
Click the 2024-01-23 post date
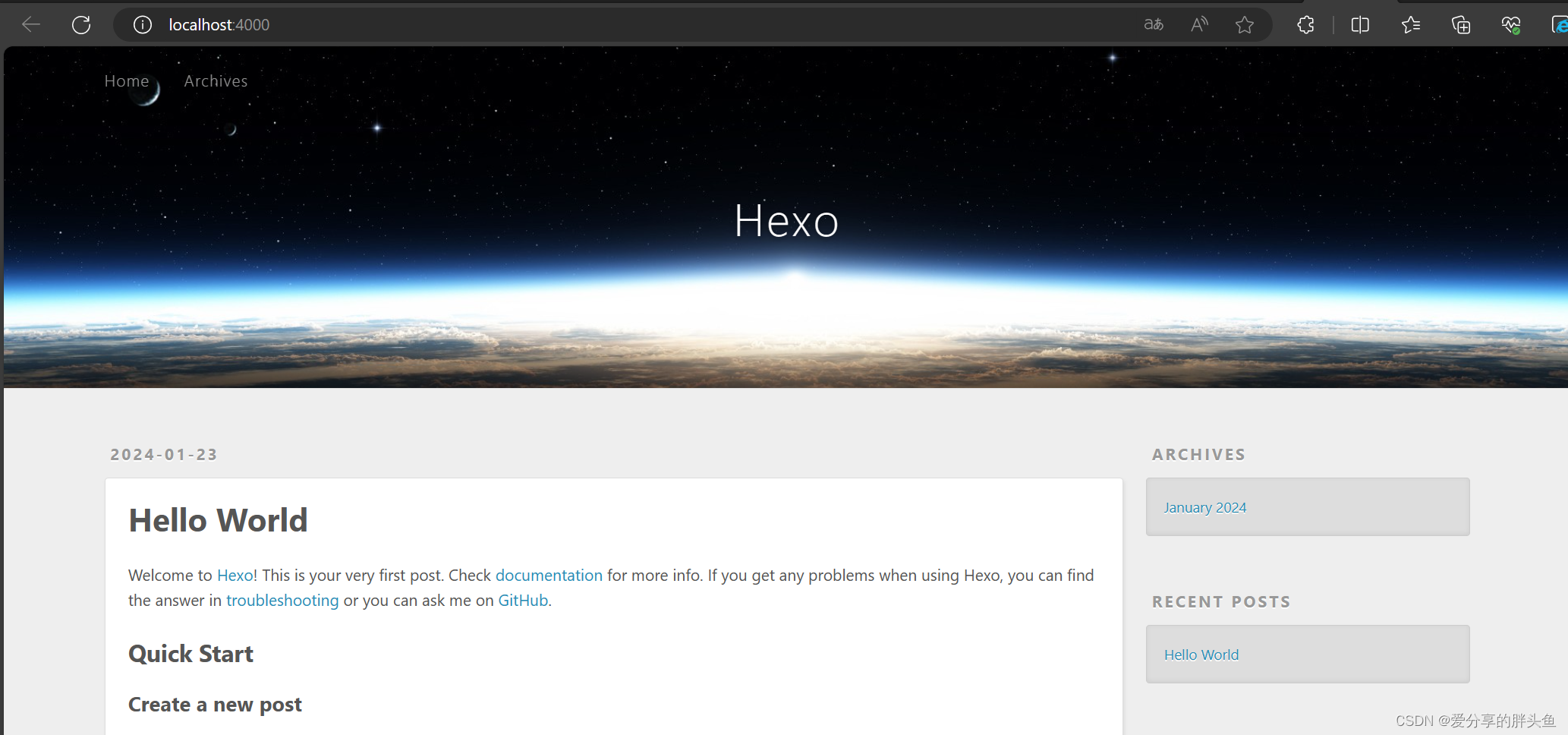(164, 454)
